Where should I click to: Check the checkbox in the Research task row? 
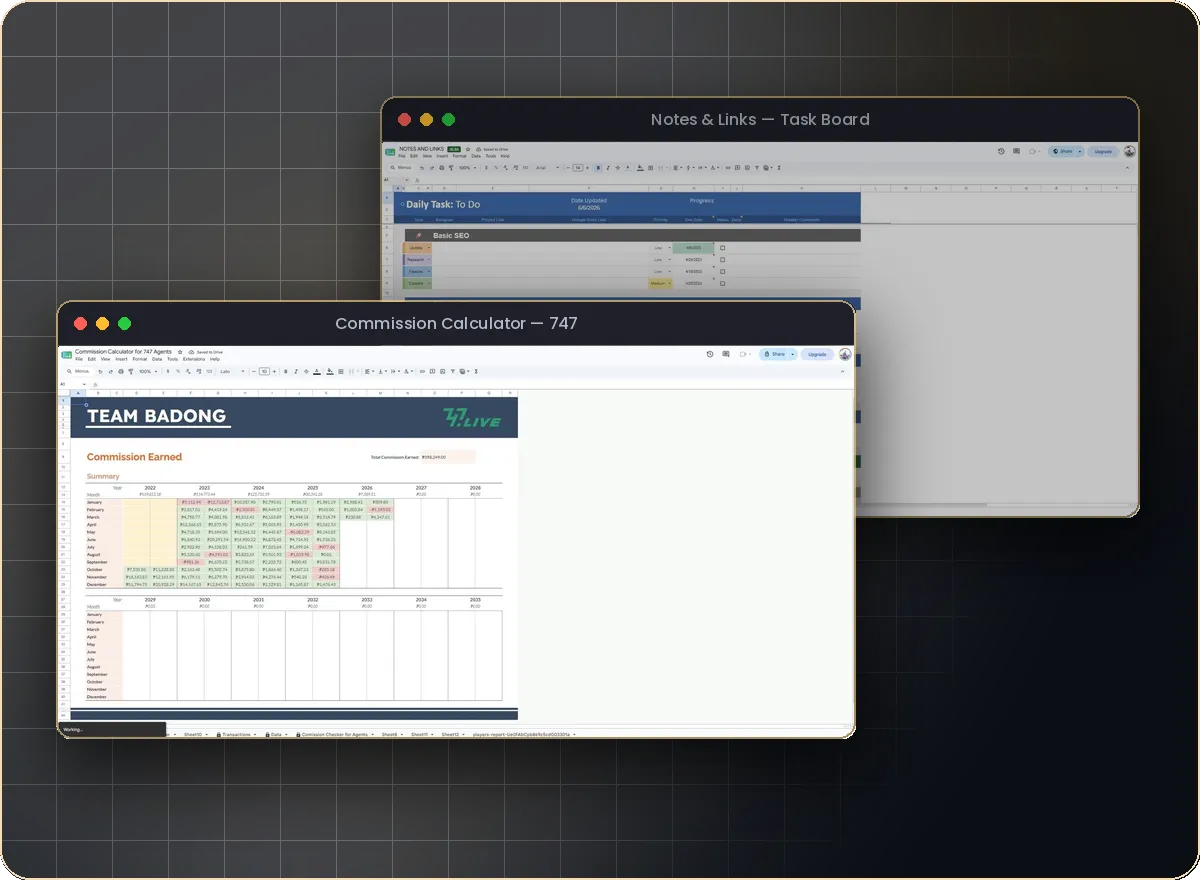722,260
